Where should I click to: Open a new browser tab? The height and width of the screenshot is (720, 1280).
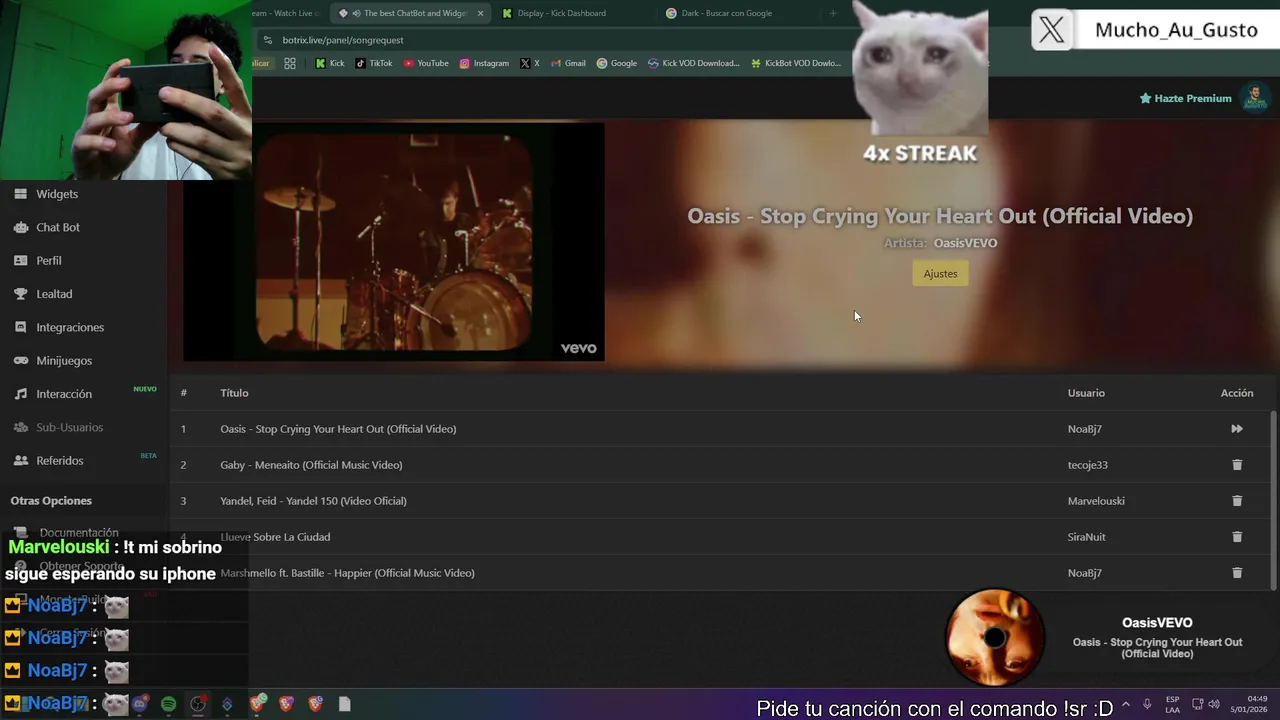pos(832,13)
